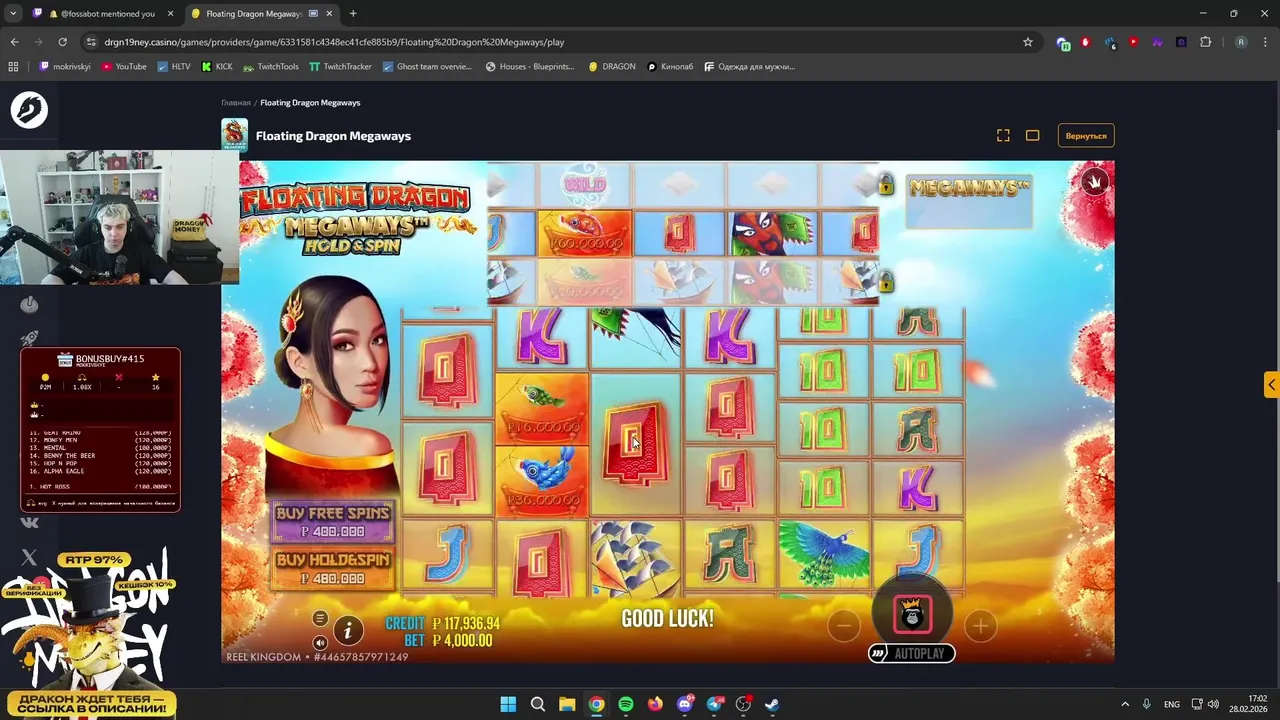Open the game info 'i' button
This screenshot has height=720, width=1280.
click(x=348, y=630)
